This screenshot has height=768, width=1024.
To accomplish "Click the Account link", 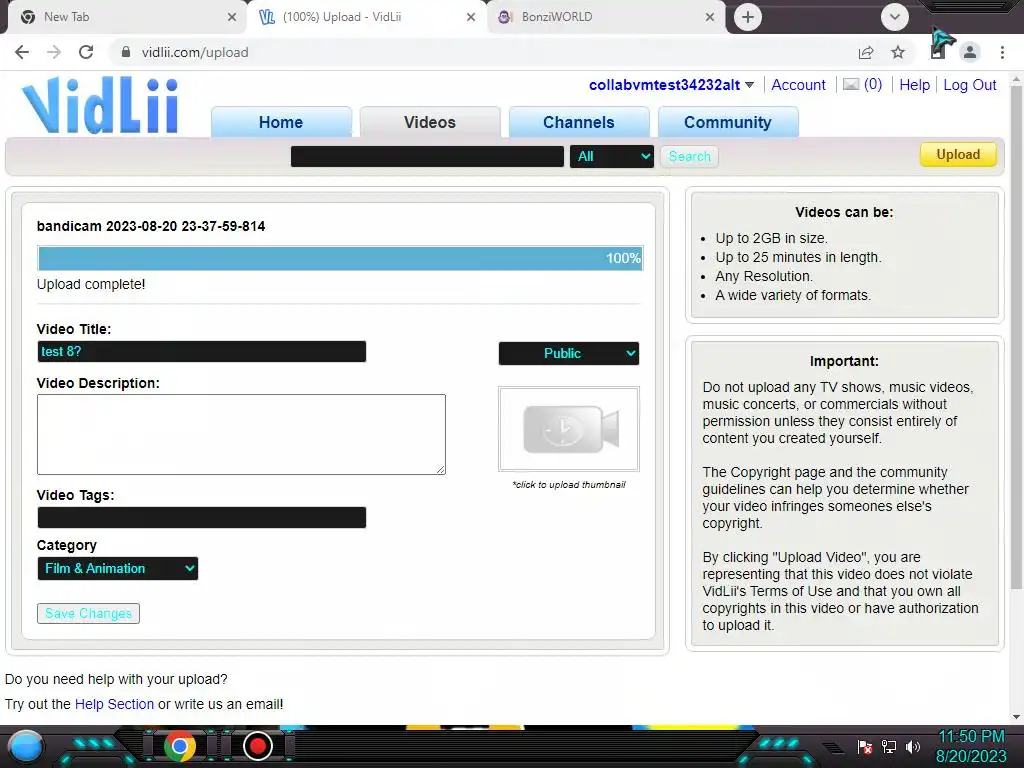I will [798, 85].
